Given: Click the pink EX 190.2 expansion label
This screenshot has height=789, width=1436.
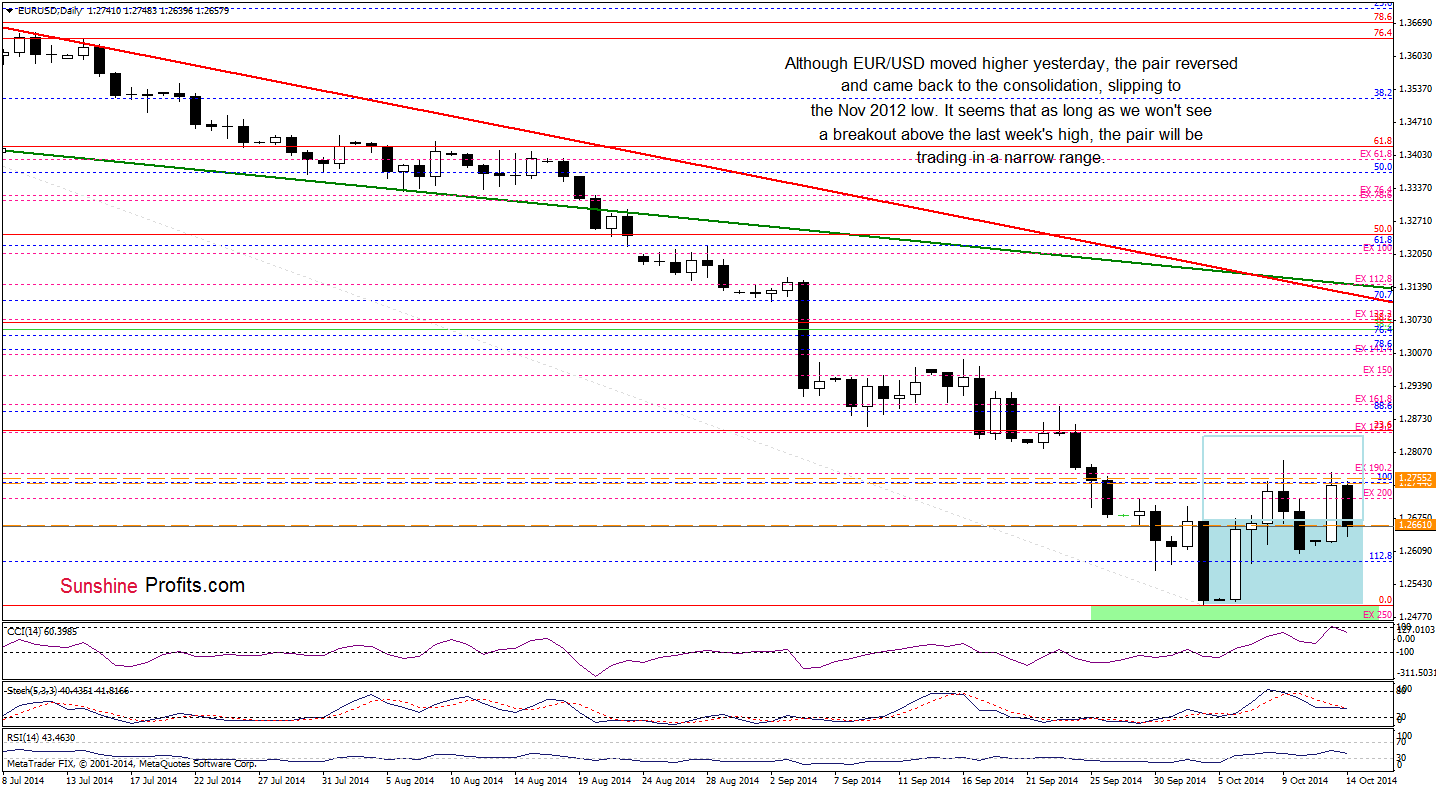Looking at the screenshot, I should pos(1373,468).
